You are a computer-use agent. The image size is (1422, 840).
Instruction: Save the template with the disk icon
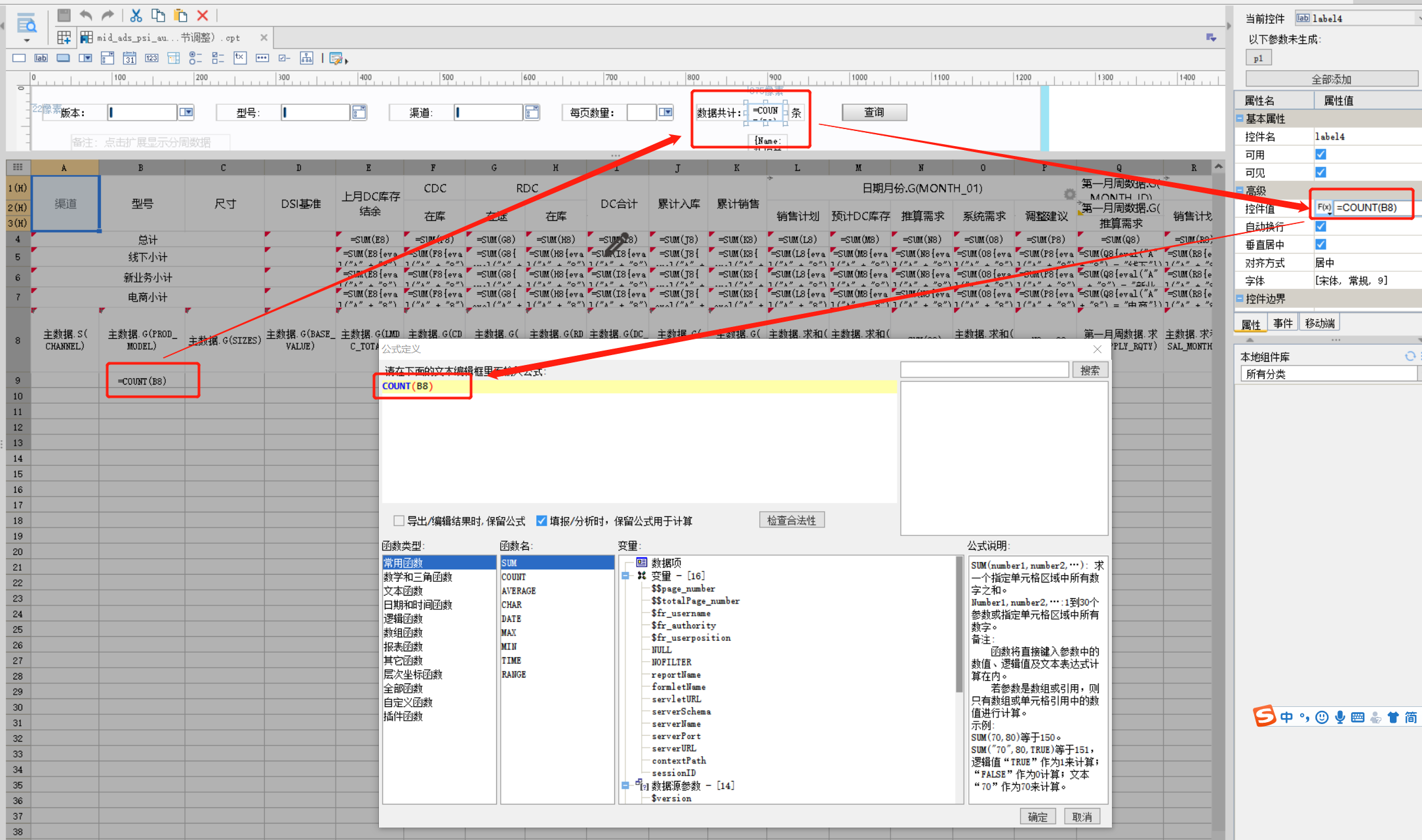(x=64, y=15)
